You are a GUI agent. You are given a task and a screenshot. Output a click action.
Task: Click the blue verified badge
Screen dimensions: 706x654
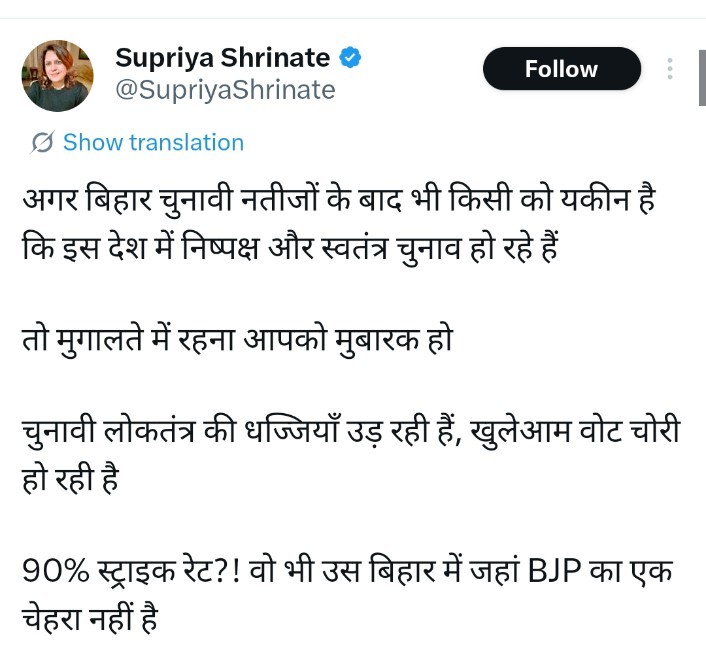350,58
